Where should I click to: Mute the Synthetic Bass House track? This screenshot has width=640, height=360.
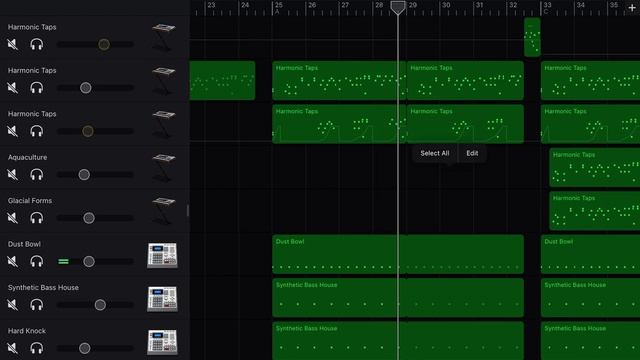point(13,304)
